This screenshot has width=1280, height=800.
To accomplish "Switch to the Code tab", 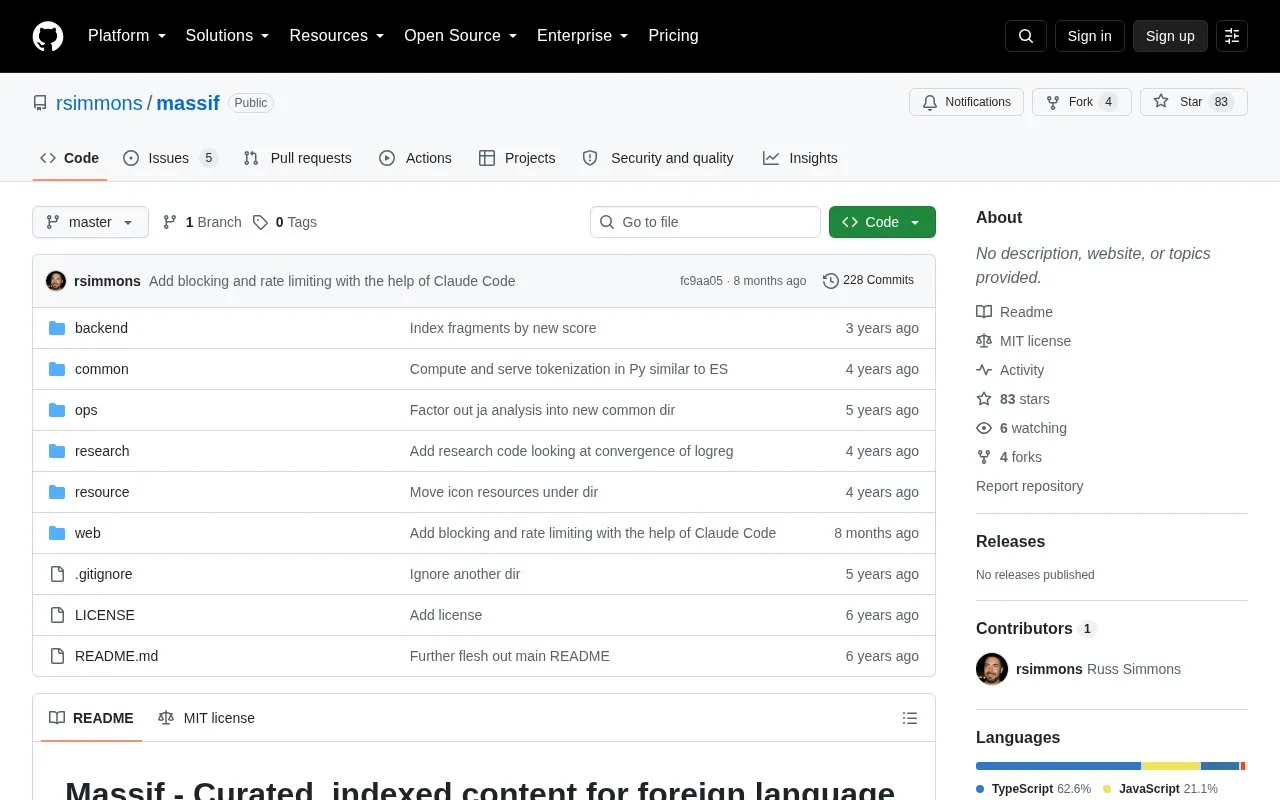I will click(69, 158).
